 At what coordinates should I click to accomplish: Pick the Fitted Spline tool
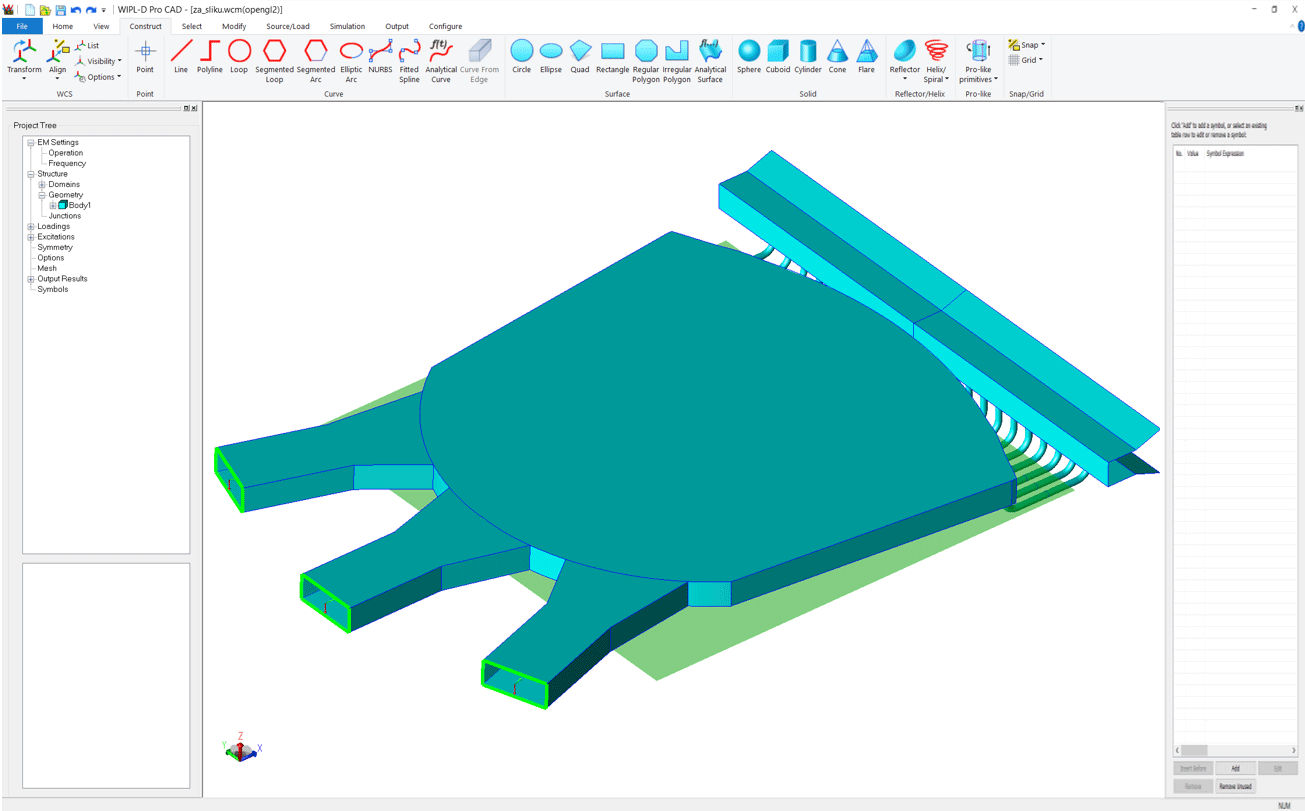(x=409, y=60)
